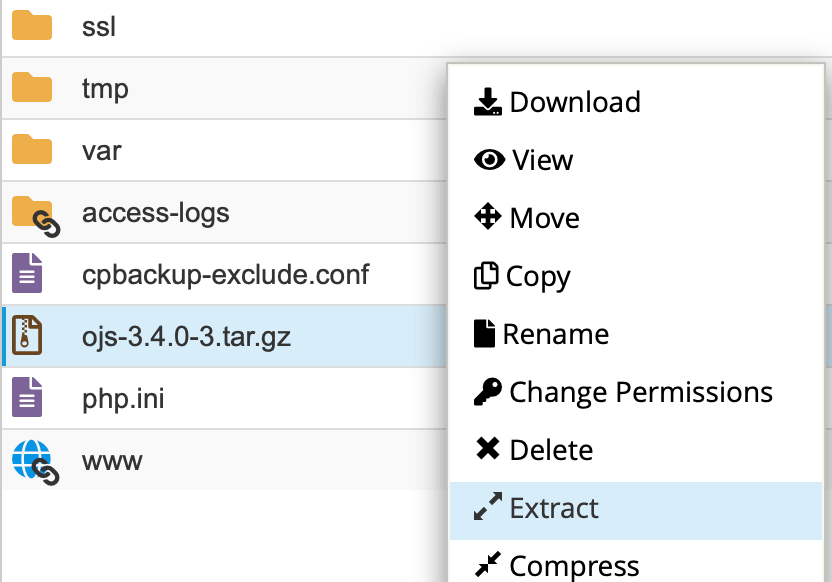Select the php.ini file name
Screen dimensions: 832x582
pos(123,398)
